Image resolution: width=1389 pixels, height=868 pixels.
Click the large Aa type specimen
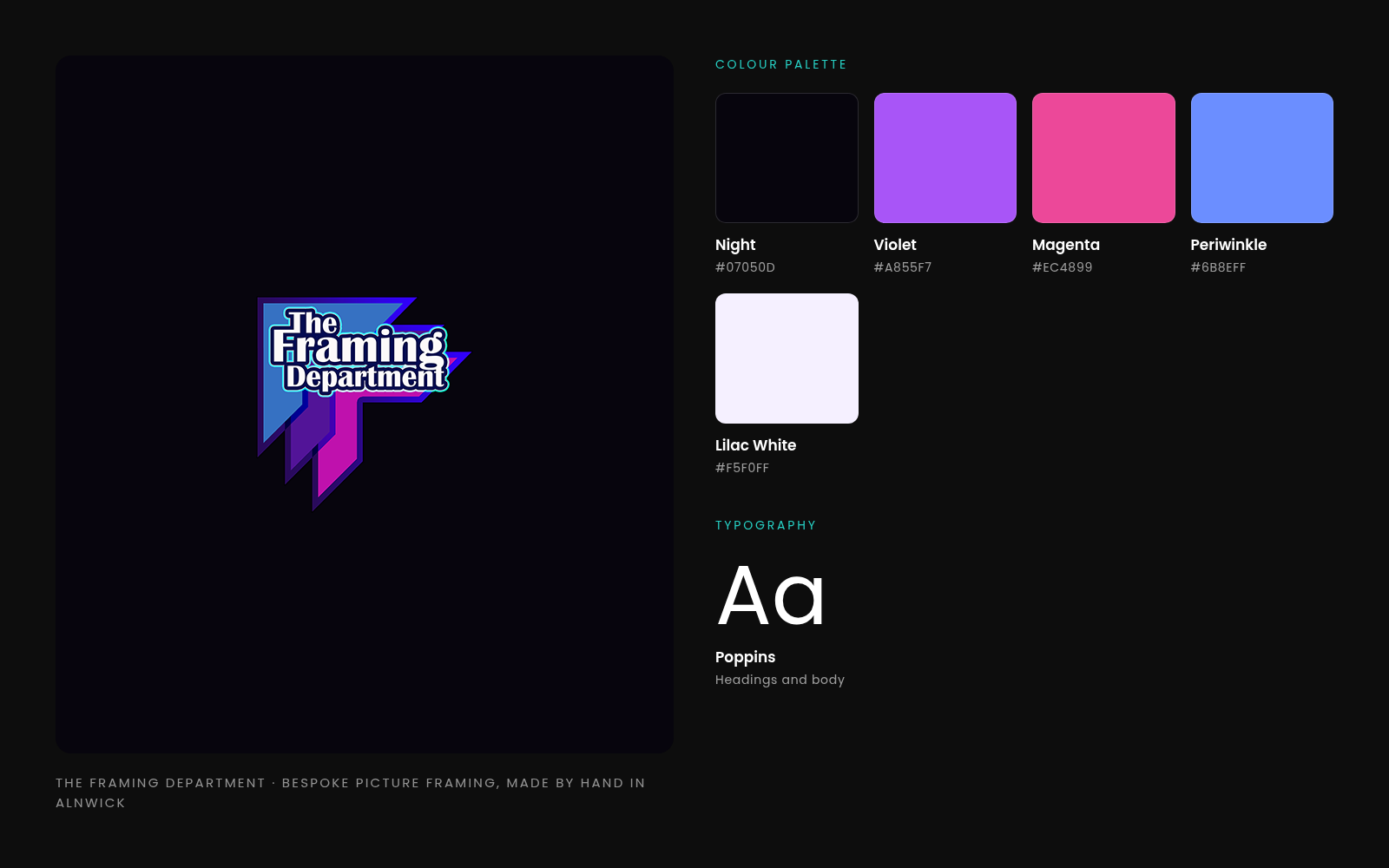771,595
